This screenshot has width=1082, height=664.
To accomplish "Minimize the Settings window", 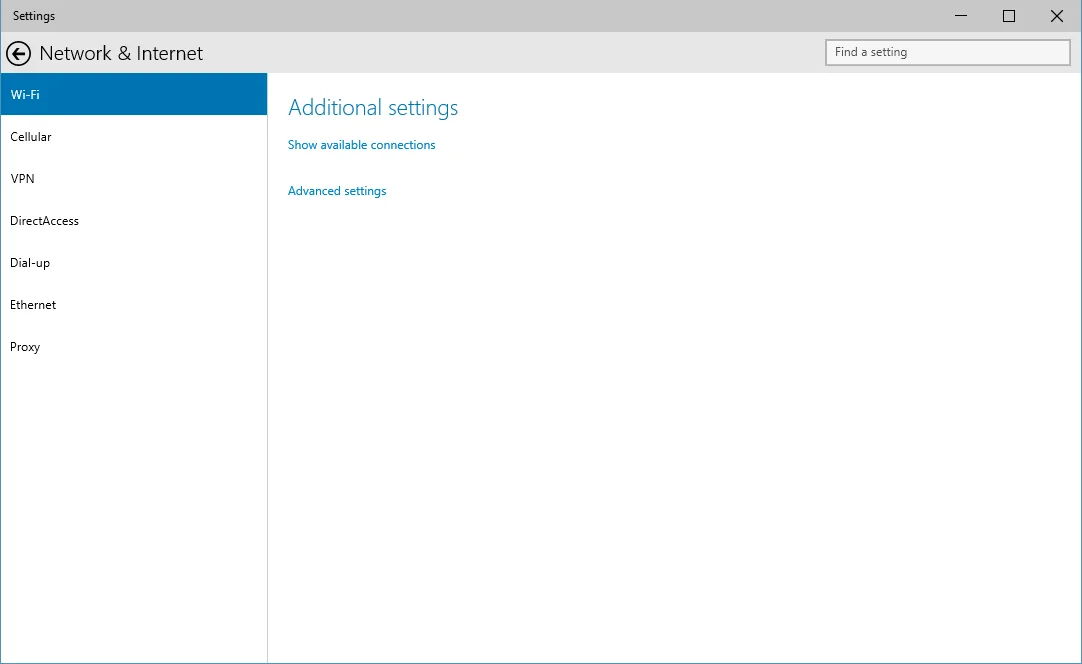I will click(961, 16).
